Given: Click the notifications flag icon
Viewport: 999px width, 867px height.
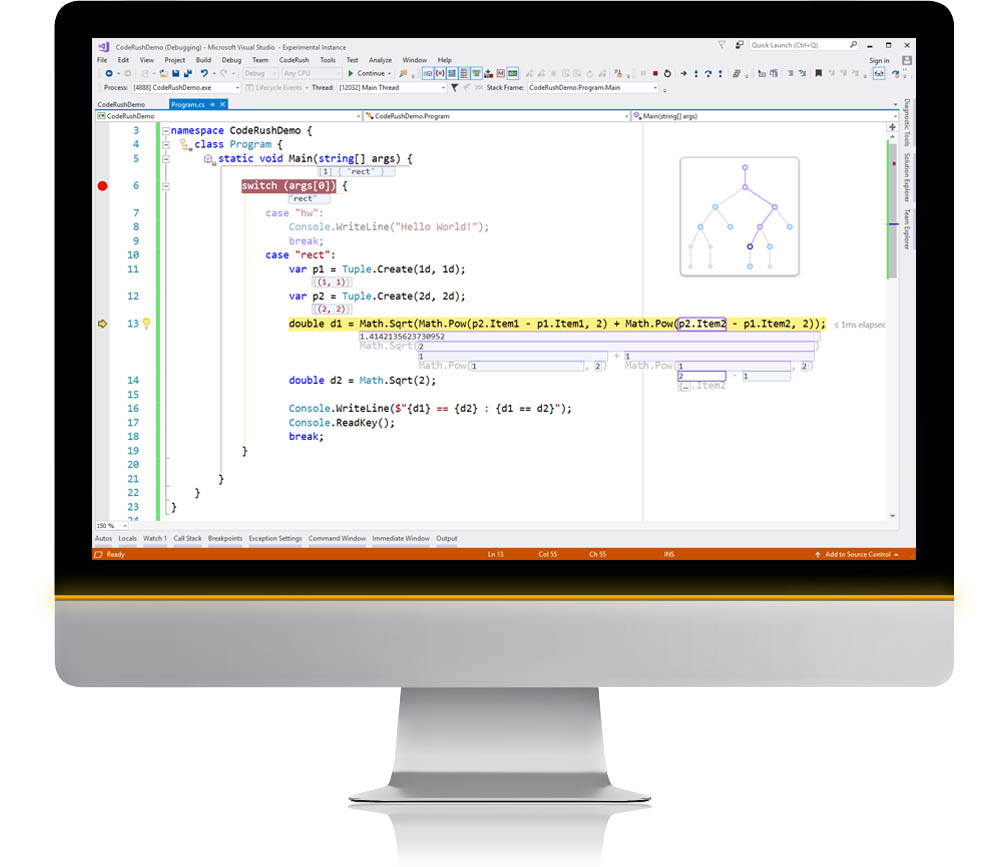Looking at the screenshot, I should pyautogui.click(x=722, y=45).
